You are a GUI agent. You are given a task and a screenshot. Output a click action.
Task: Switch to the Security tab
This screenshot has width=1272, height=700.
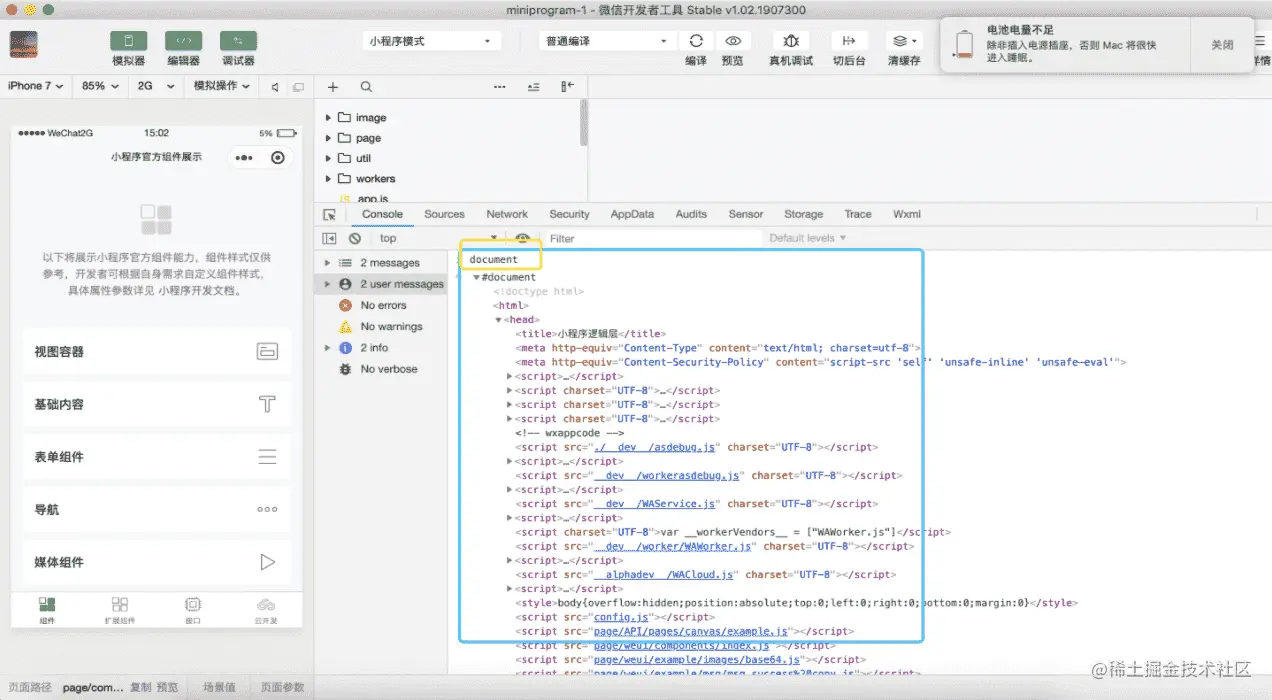point(569,214)
